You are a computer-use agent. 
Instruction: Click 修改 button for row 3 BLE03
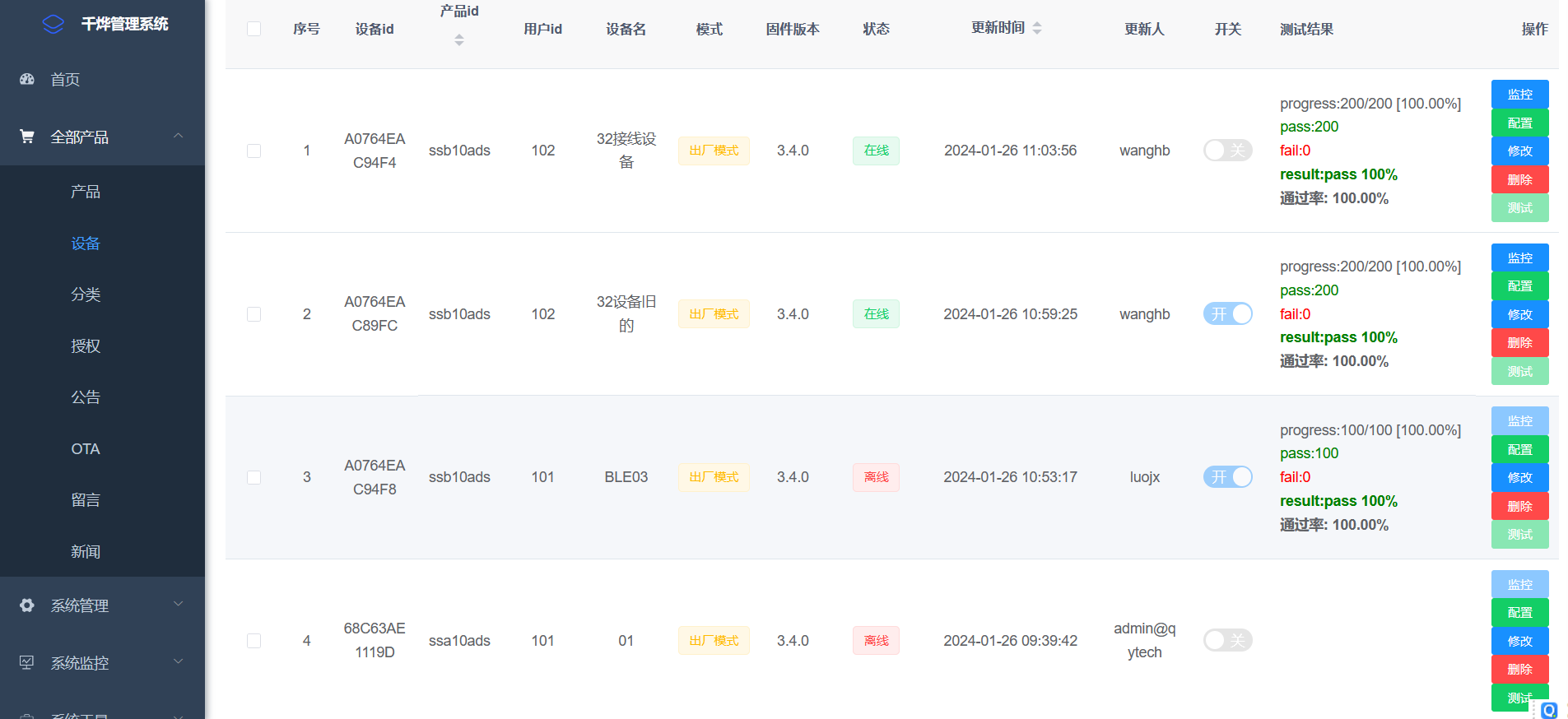tap(1519, 477)
